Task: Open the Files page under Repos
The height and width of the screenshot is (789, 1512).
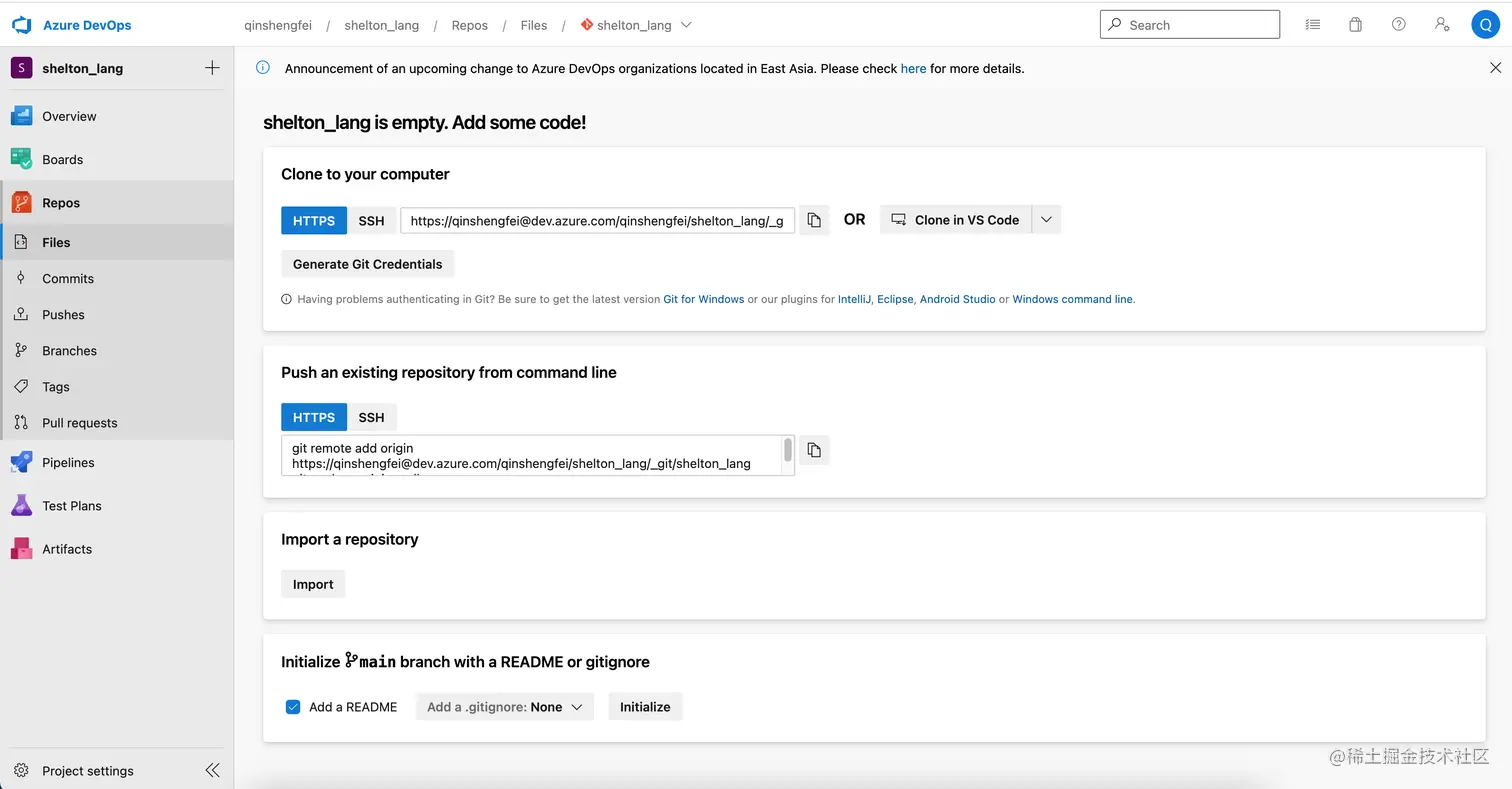Action: pyautogui.click(x=117, y=242)
